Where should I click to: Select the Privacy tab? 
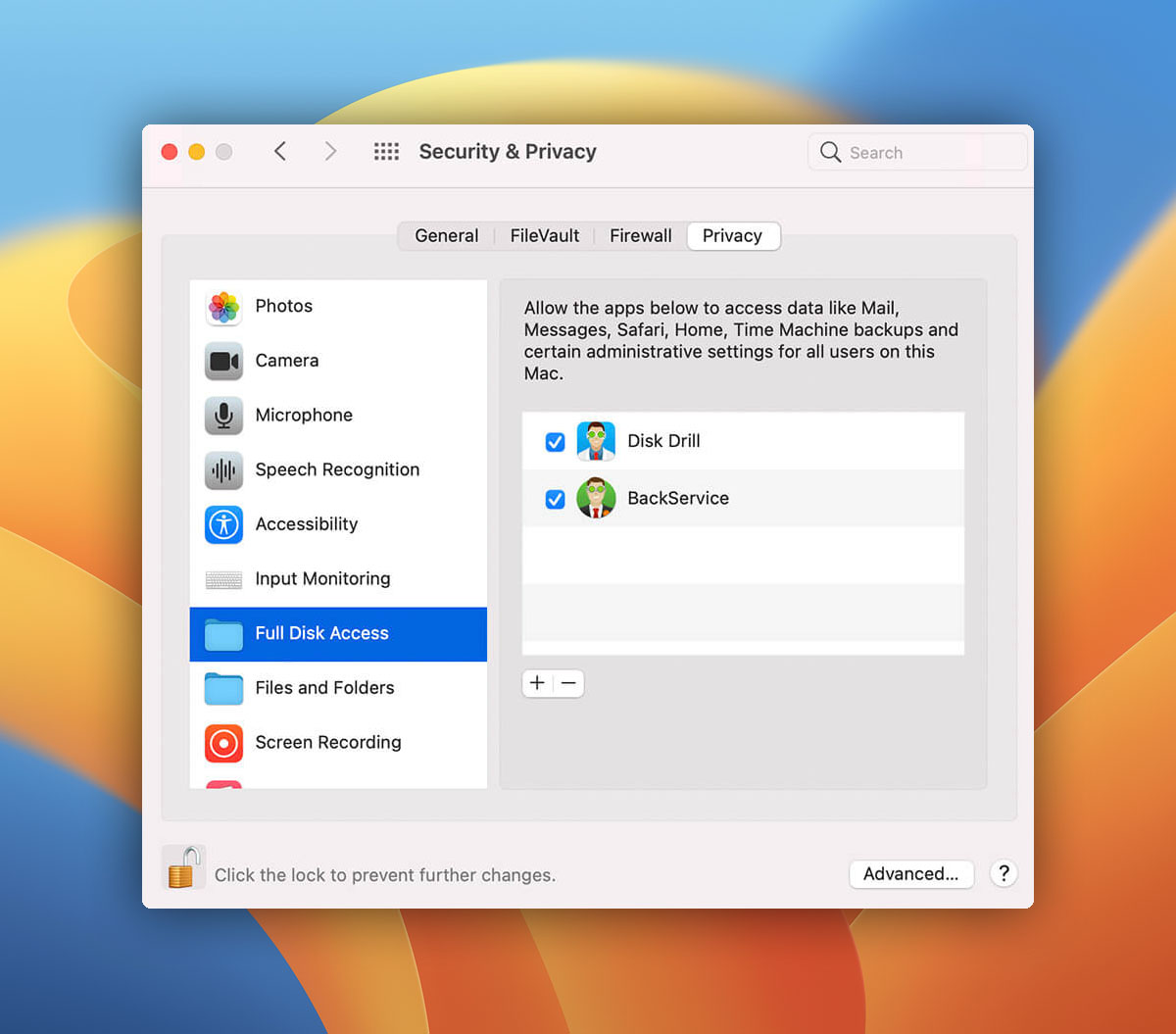coord(733,236)
